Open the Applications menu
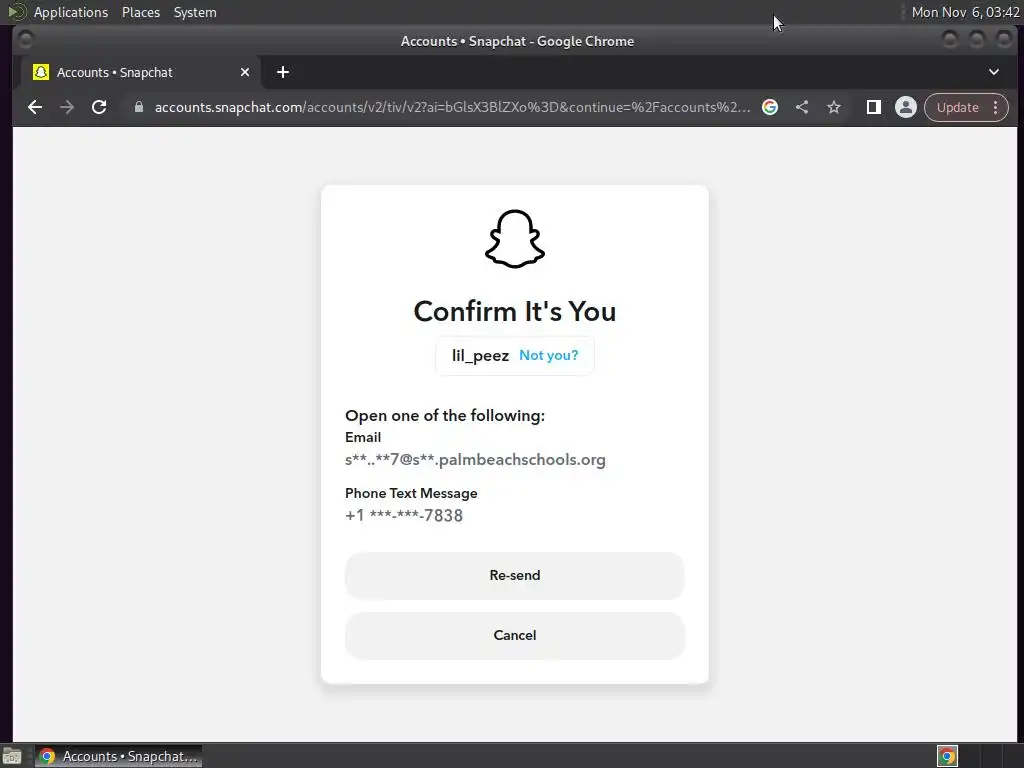Screen dimensions: 1024x768 click(x=71, y=12)
